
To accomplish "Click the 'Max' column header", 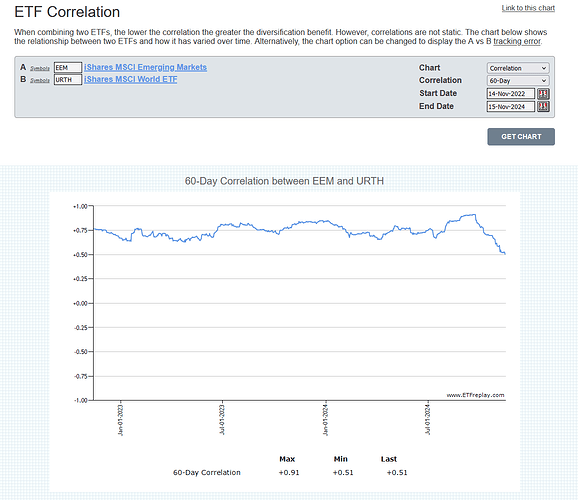I will pos(287,459).
